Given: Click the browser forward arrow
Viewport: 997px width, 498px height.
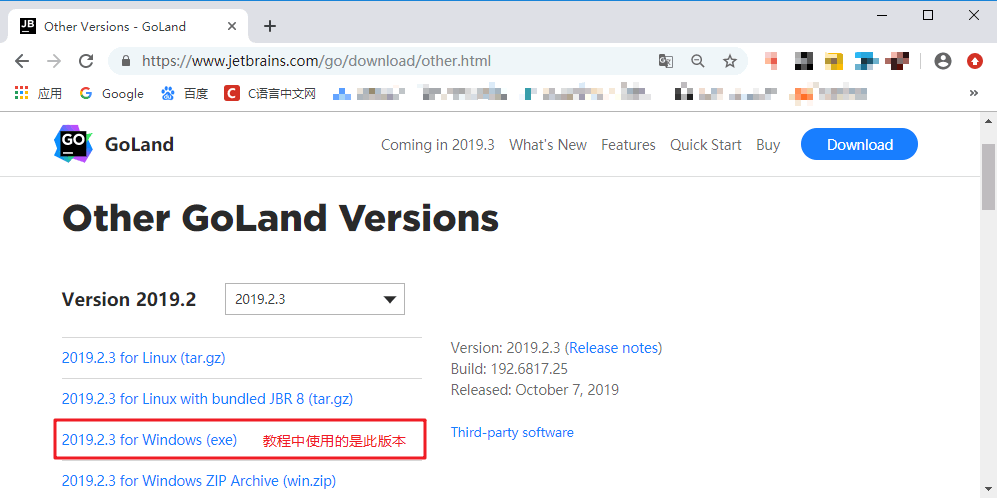Looking at the screenshot, I should point(54,61).
